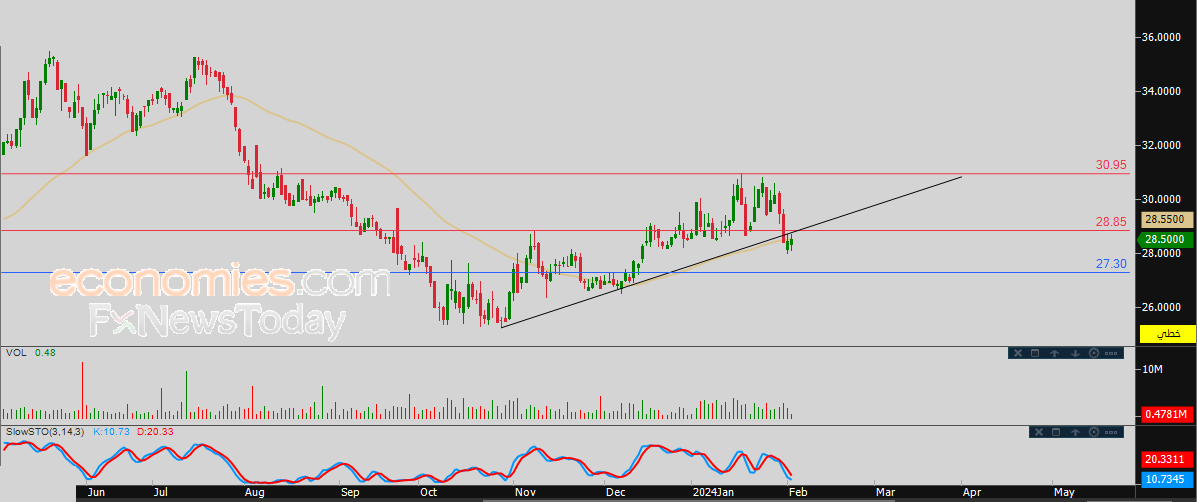Close the VOL indicator panel

(1018, 353)
